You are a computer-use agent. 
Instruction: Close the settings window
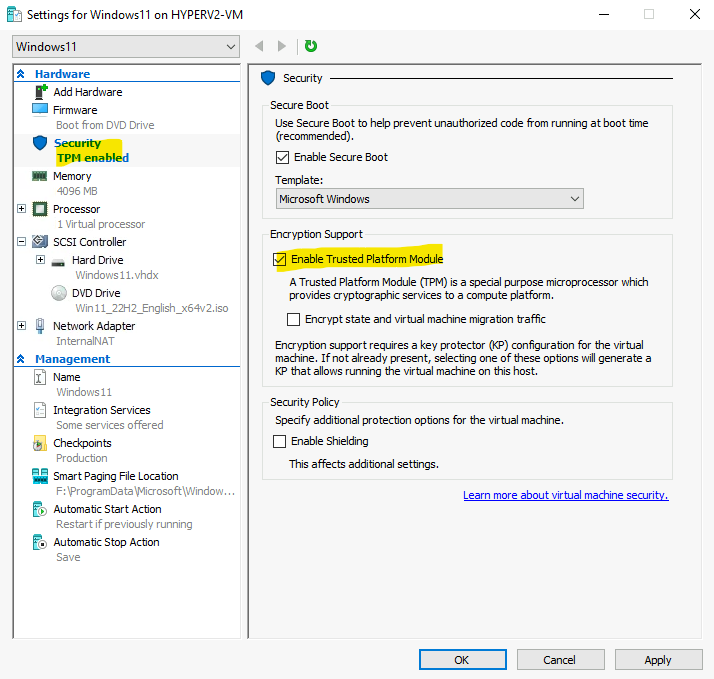click(x=694, y=15)
